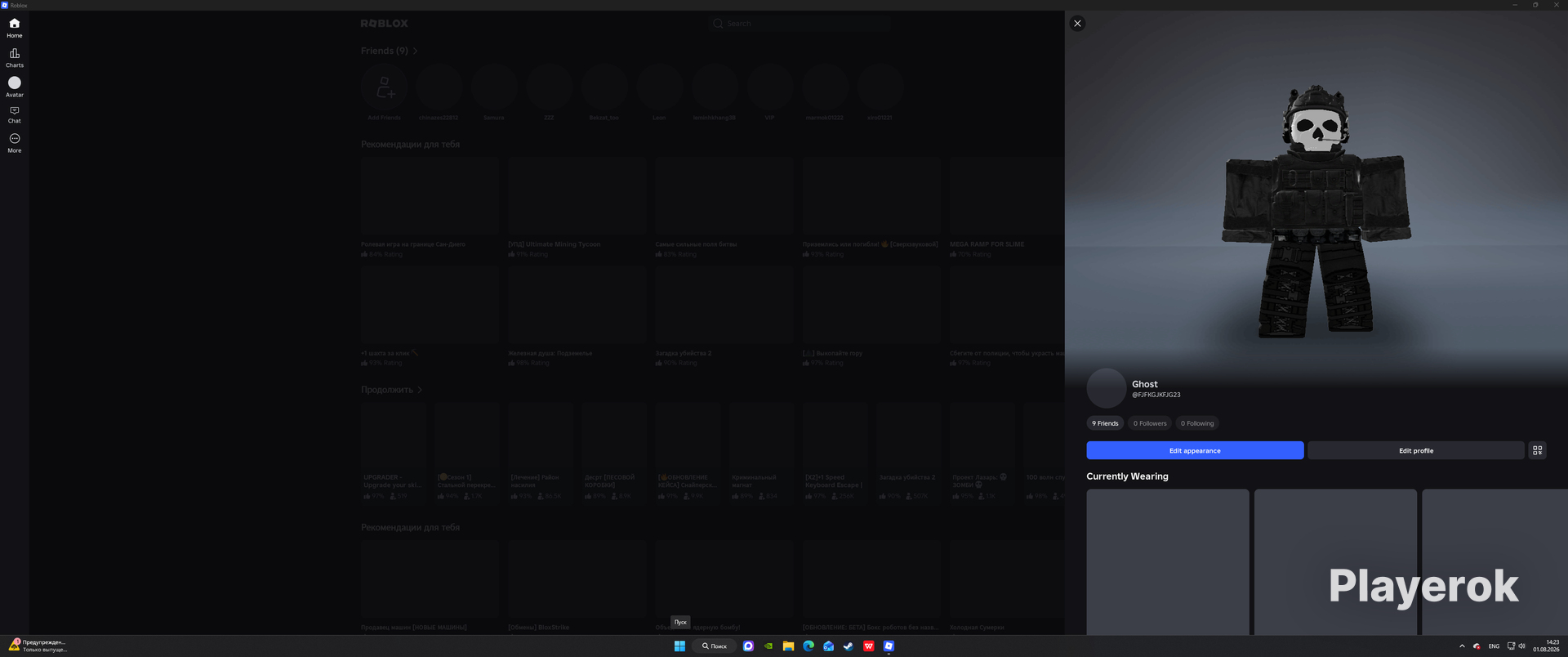Expand the Friends (9) section arrow
Screen dimensions: 1568x657
pos(416,51)
